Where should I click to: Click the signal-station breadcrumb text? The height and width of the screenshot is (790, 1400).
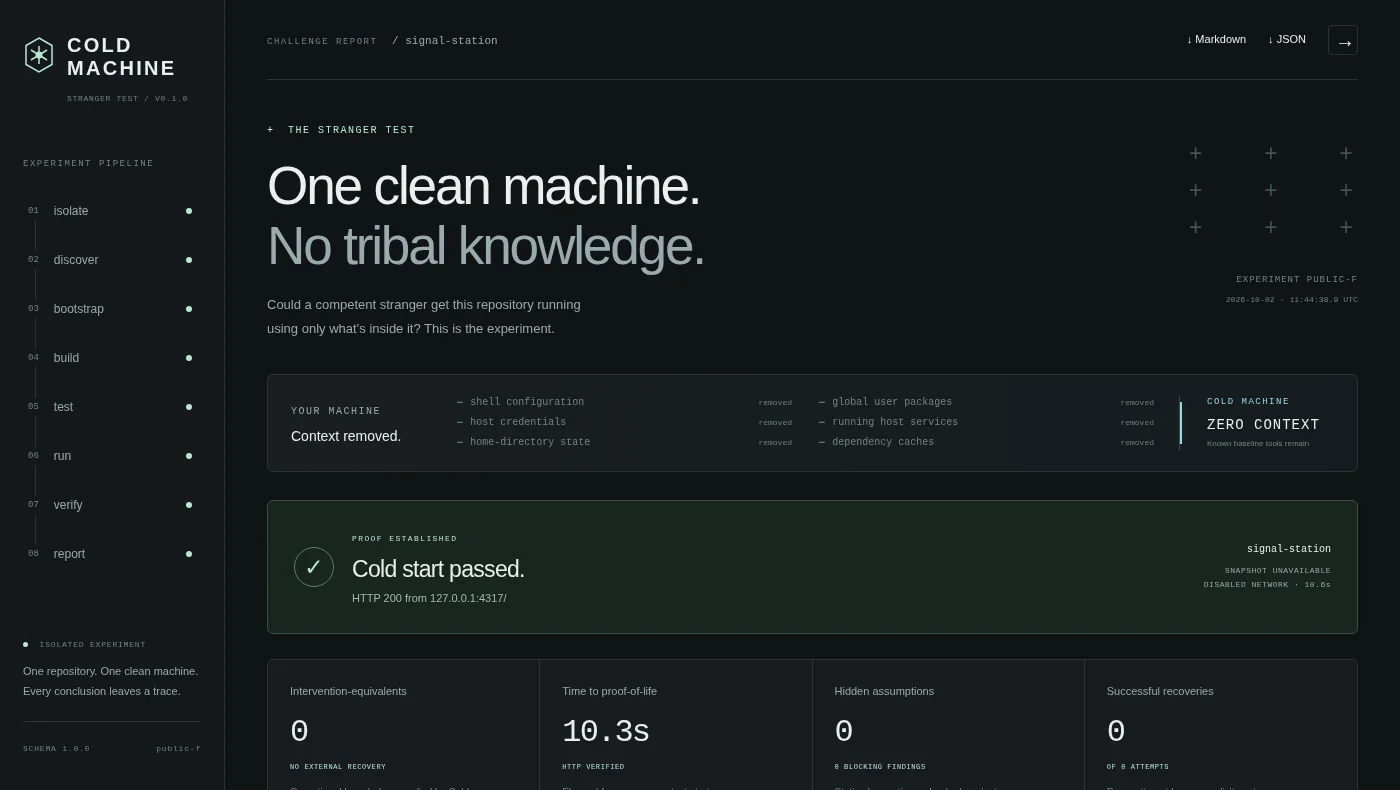[x=451, y=41]
